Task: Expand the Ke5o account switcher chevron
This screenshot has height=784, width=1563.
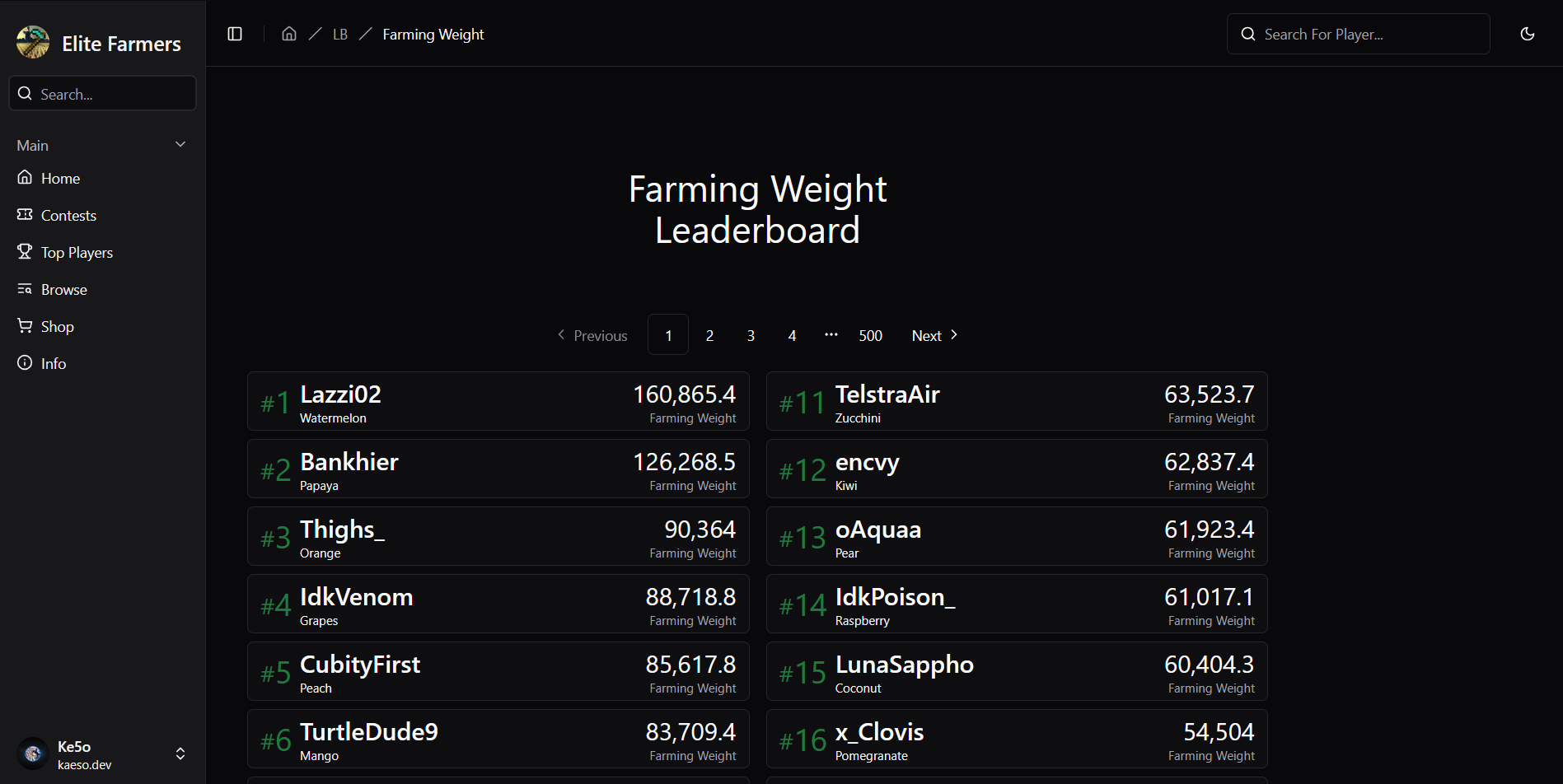Action: click(x=180, y=754)
